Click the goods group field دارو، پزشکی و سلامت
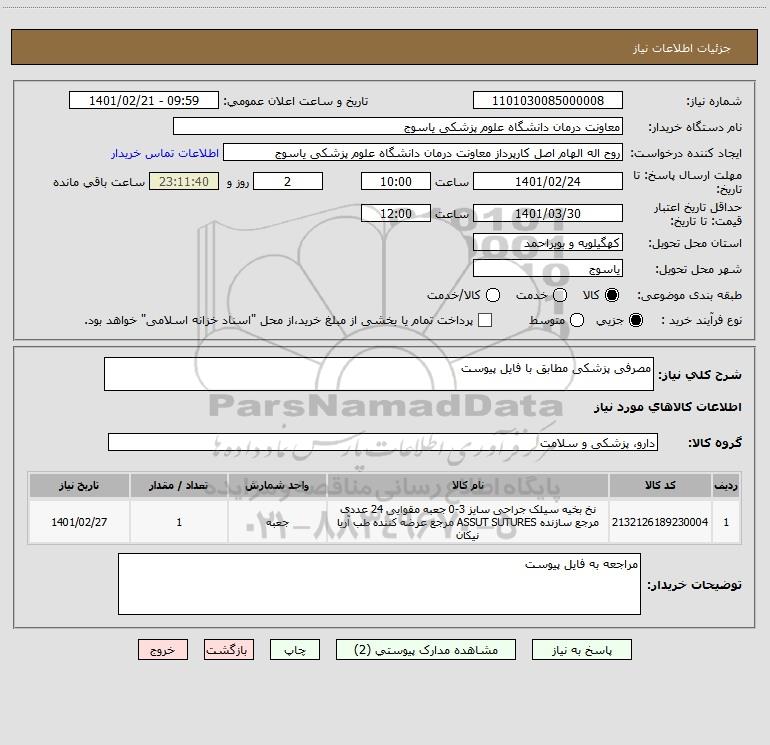770x745 pixels. (x=383, y=442)
